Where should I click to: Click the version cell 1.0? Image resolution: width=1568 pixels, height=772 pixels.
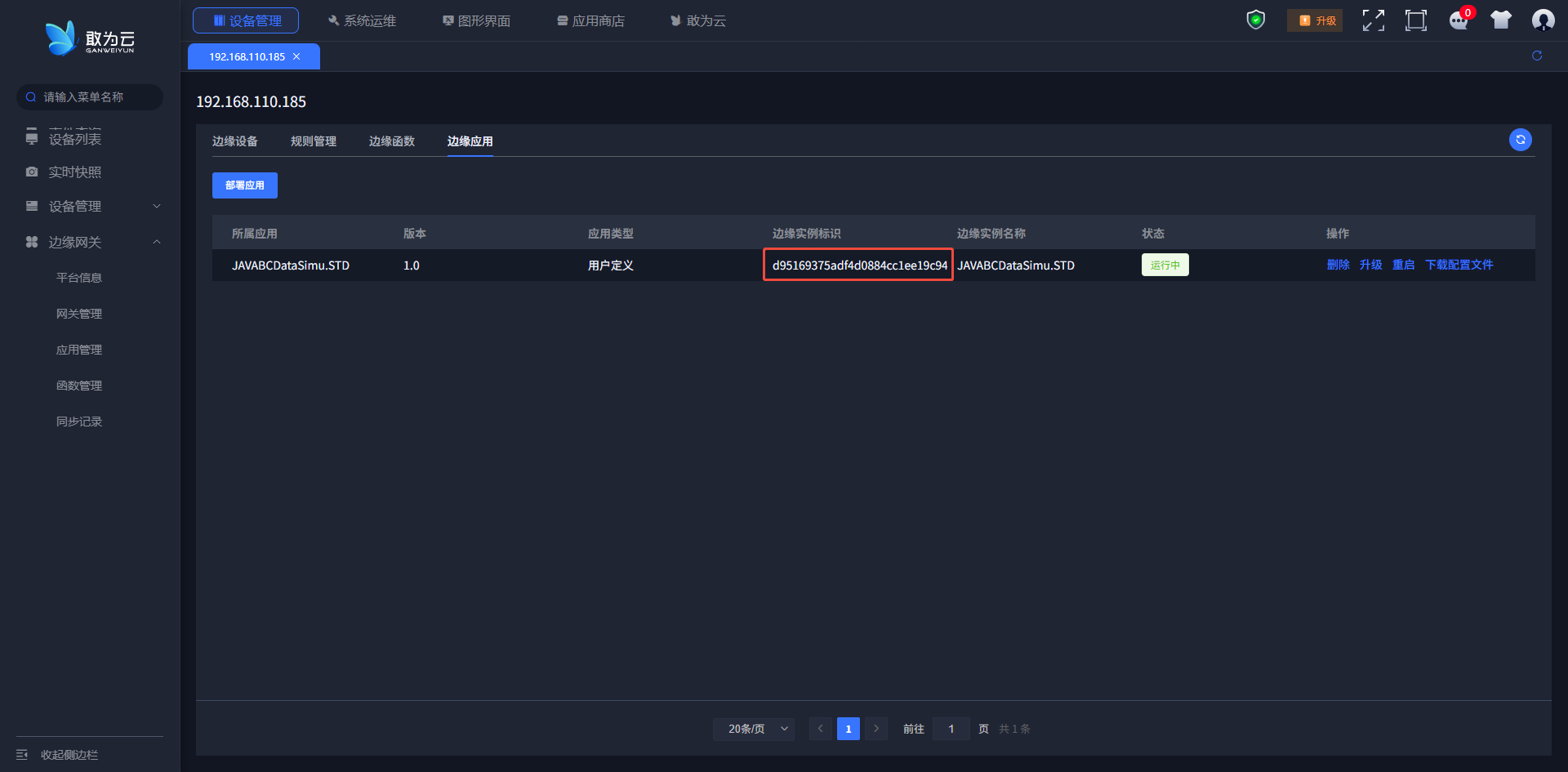(412, 266)
